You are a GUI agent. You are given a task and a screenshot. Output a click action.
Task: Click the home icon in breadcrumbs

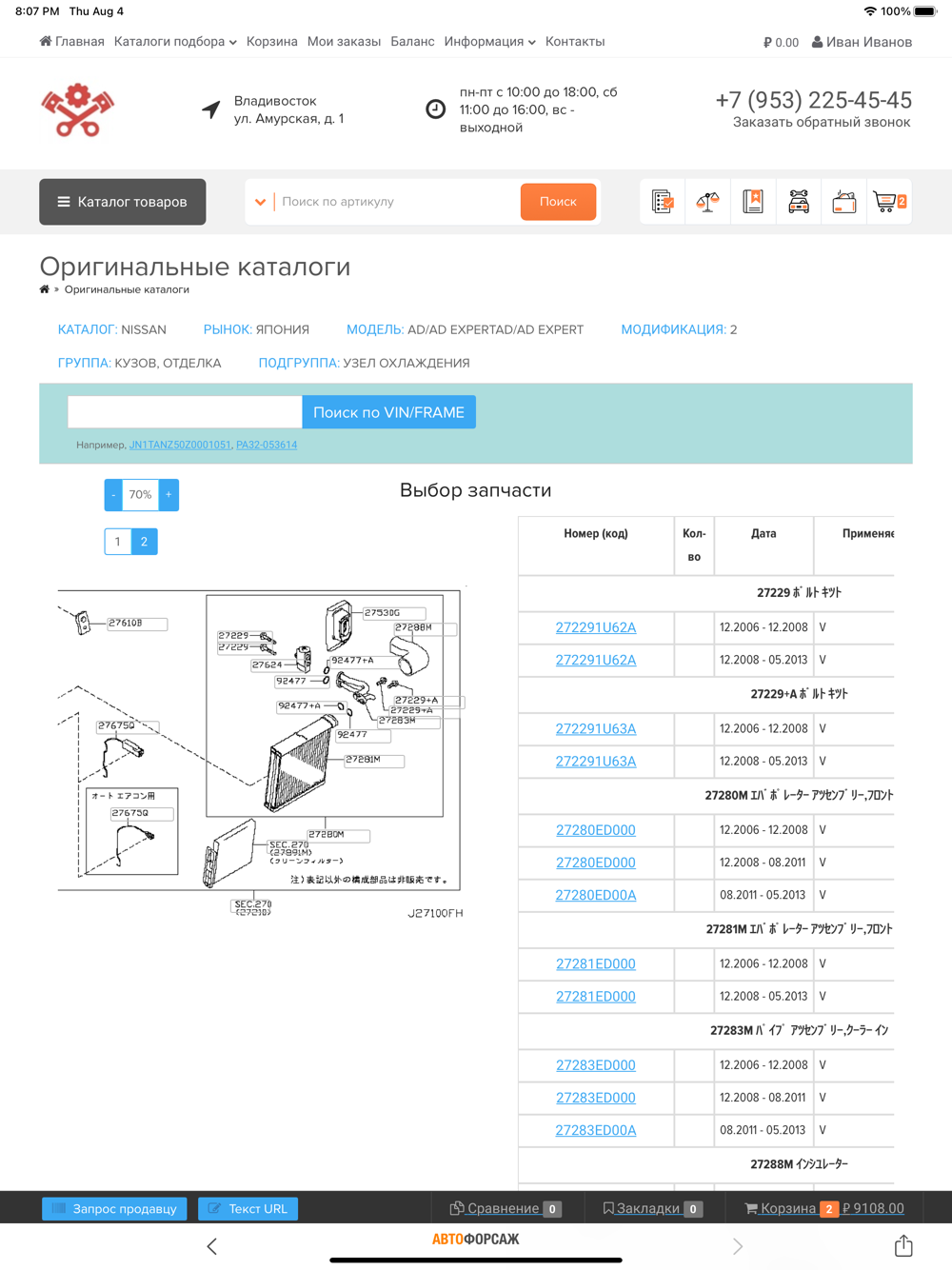(x=45, y=289)
